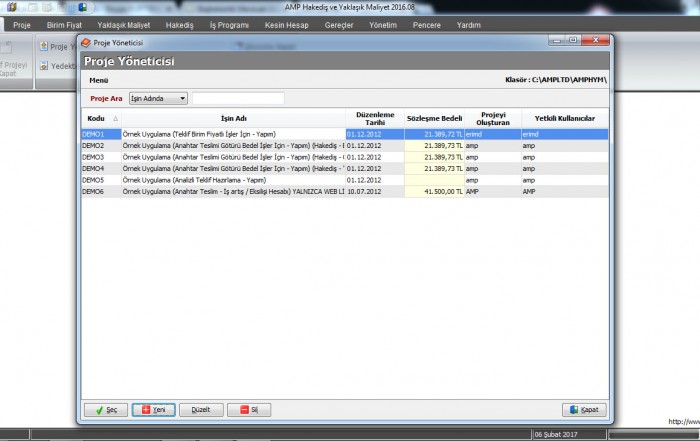Click the Proje Yöneticisi window title icon

85,44
